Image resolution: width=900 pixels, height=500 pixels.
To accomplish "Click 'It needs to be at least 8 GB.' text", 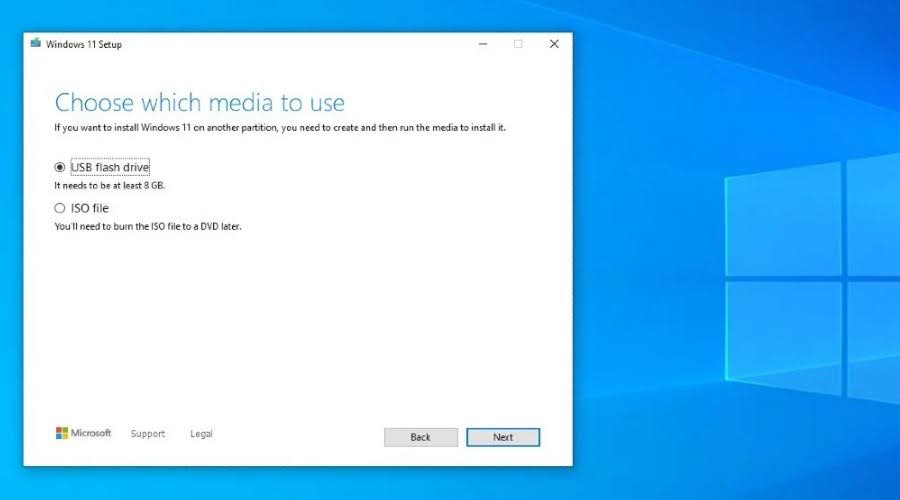I will pos(110,185).
